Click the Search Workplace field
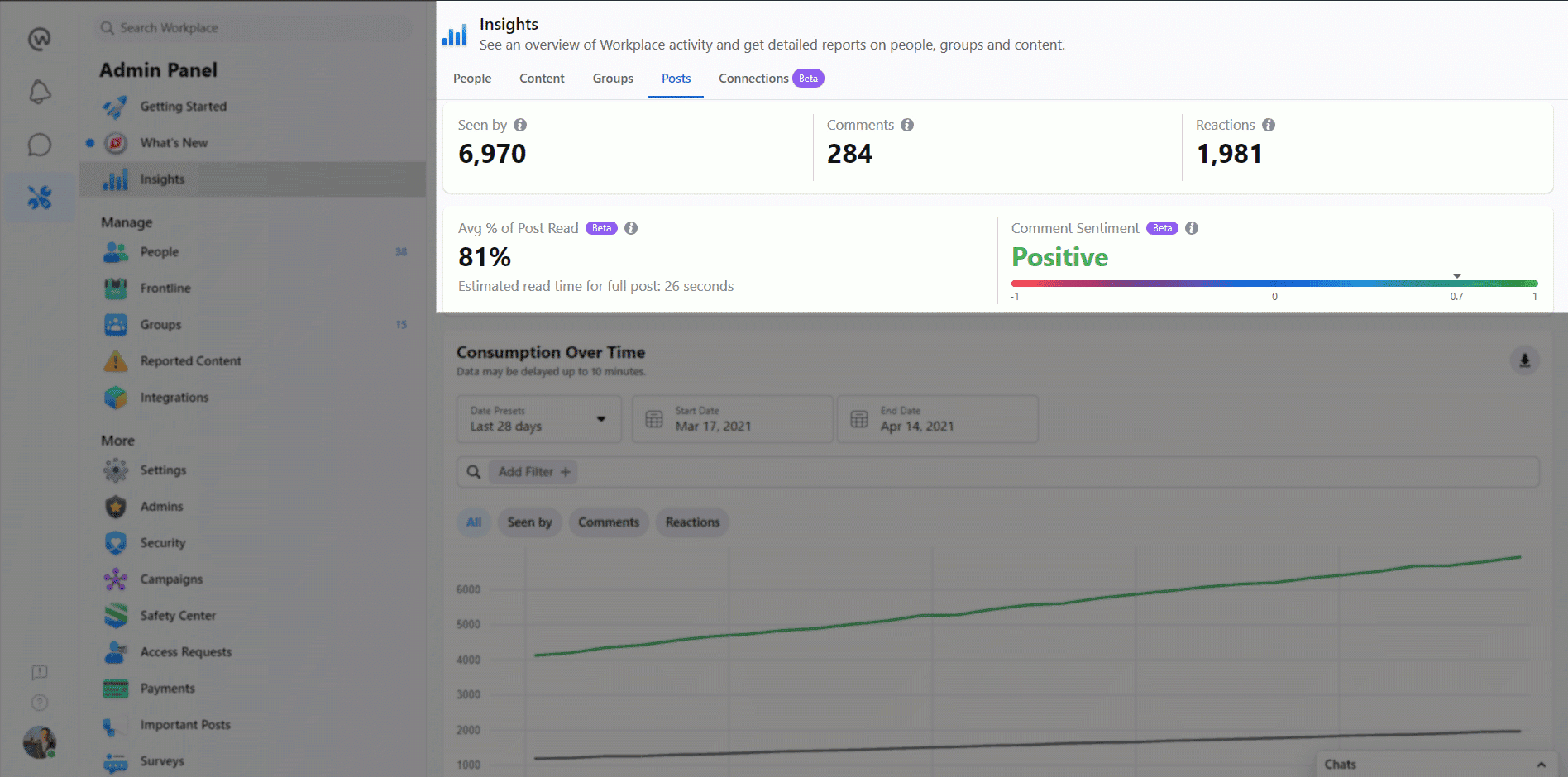The width and height of the screenshot is (1568, 777). click(x=253, y=28)
